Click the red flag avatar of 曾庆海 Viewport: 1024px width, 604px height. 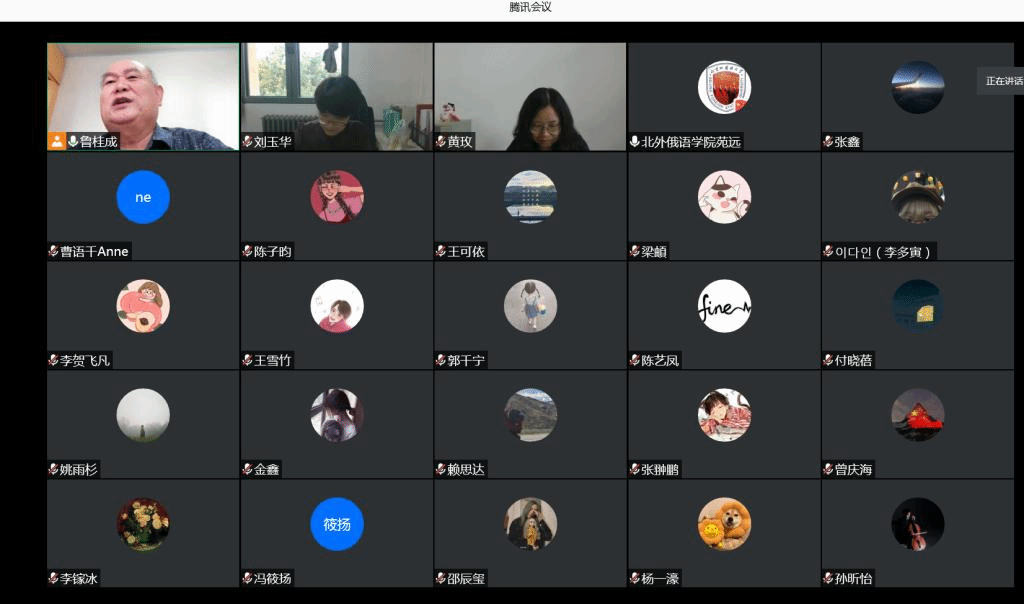click(x=917, y=415)
